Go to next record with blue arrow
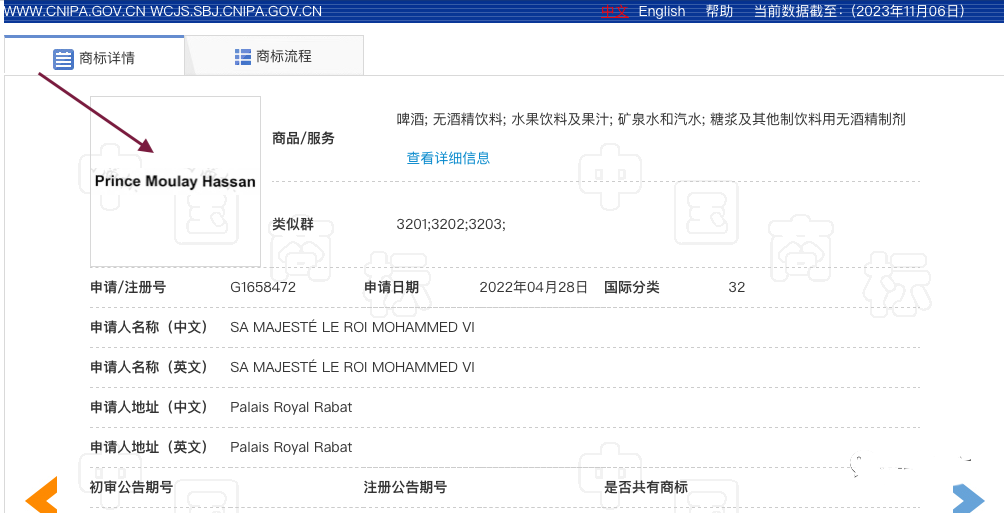Image resolution: width=1004 pixels, height=513 pixels. click(x=969, y=499)
